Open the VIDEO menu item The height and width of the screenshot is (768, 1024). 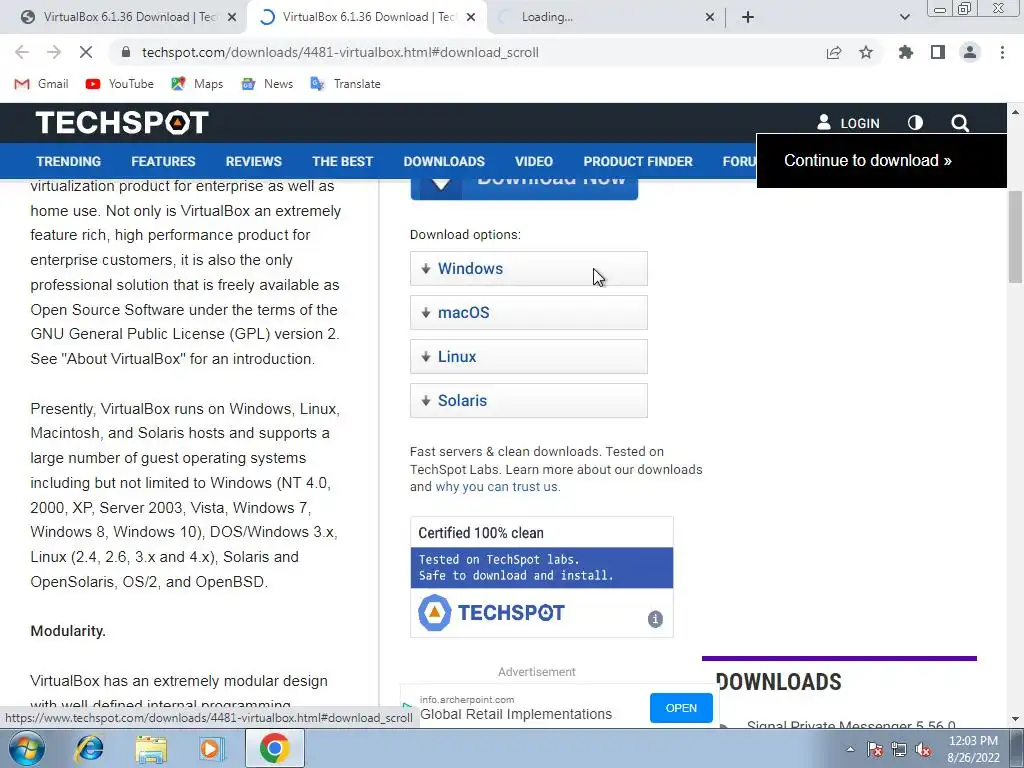[x=534, y=161]
